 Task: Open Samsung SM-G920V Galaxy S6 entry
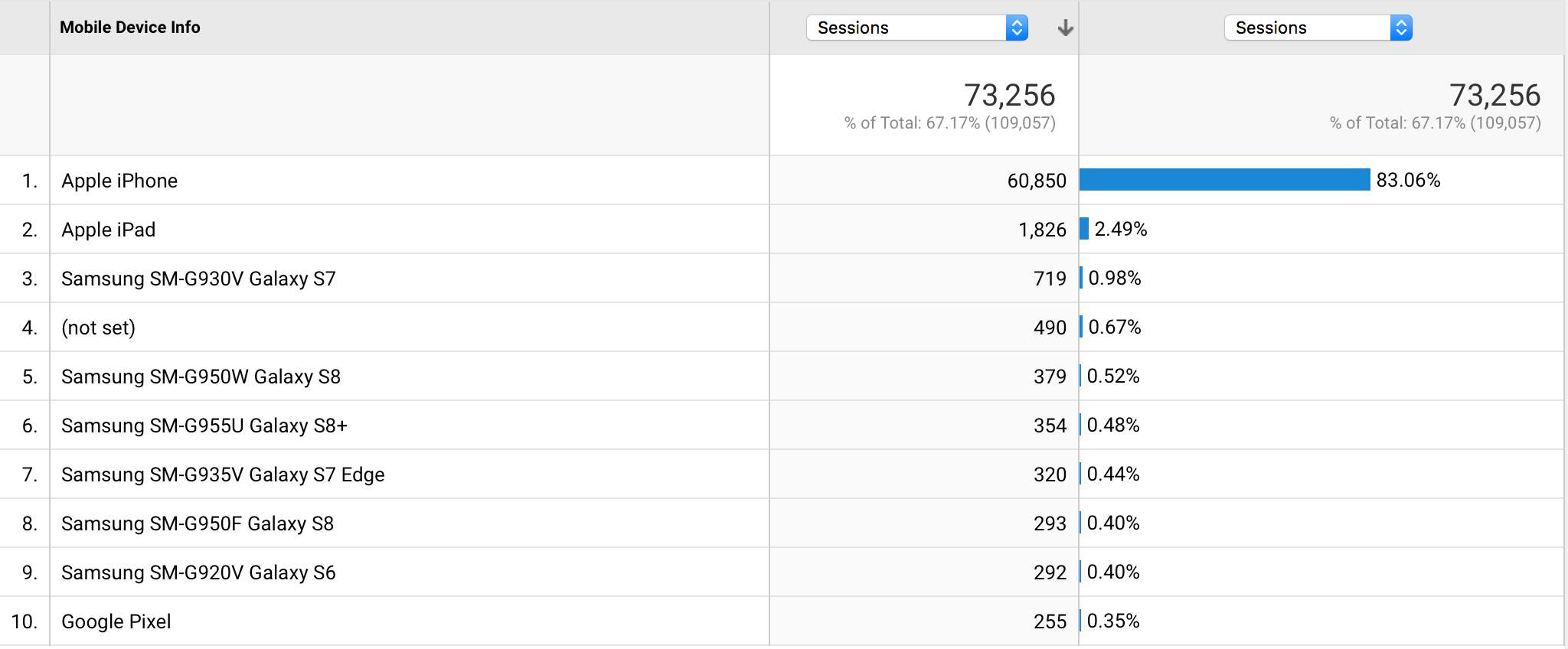[198, 572]
